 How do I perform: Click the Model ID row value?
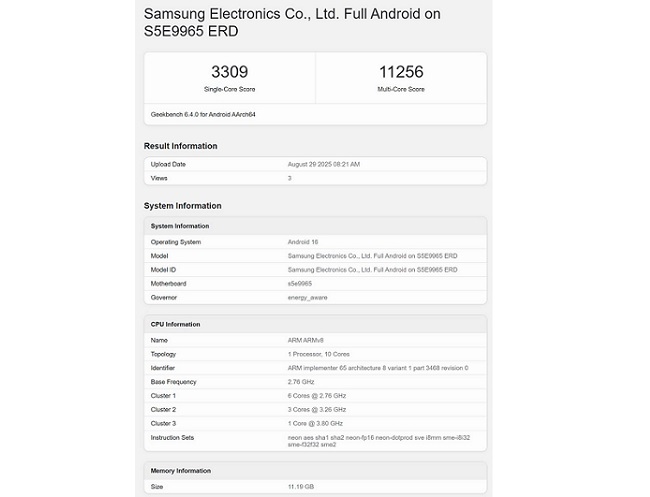(x=372, y=270)
